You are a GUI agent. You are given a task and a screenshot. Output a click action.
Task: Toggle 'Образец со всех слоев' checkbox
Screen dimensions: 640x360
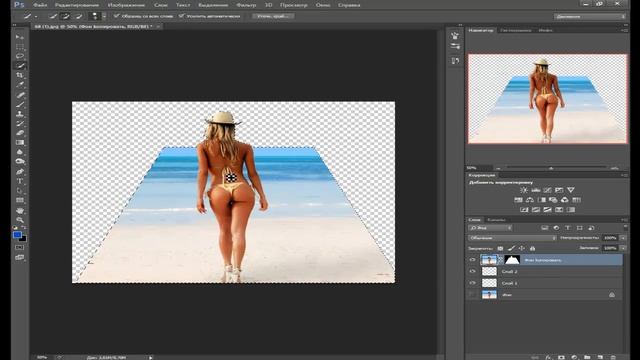coord(116,16)
